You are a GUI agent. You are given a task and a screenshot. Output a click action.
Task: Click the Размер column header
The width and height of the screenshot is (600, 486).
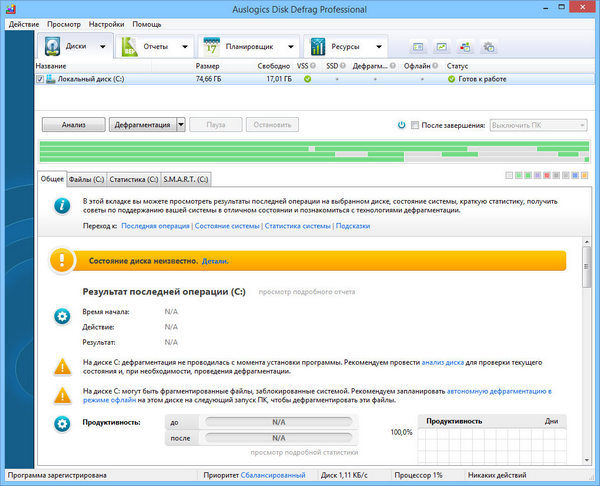click(x=207, y=66)
